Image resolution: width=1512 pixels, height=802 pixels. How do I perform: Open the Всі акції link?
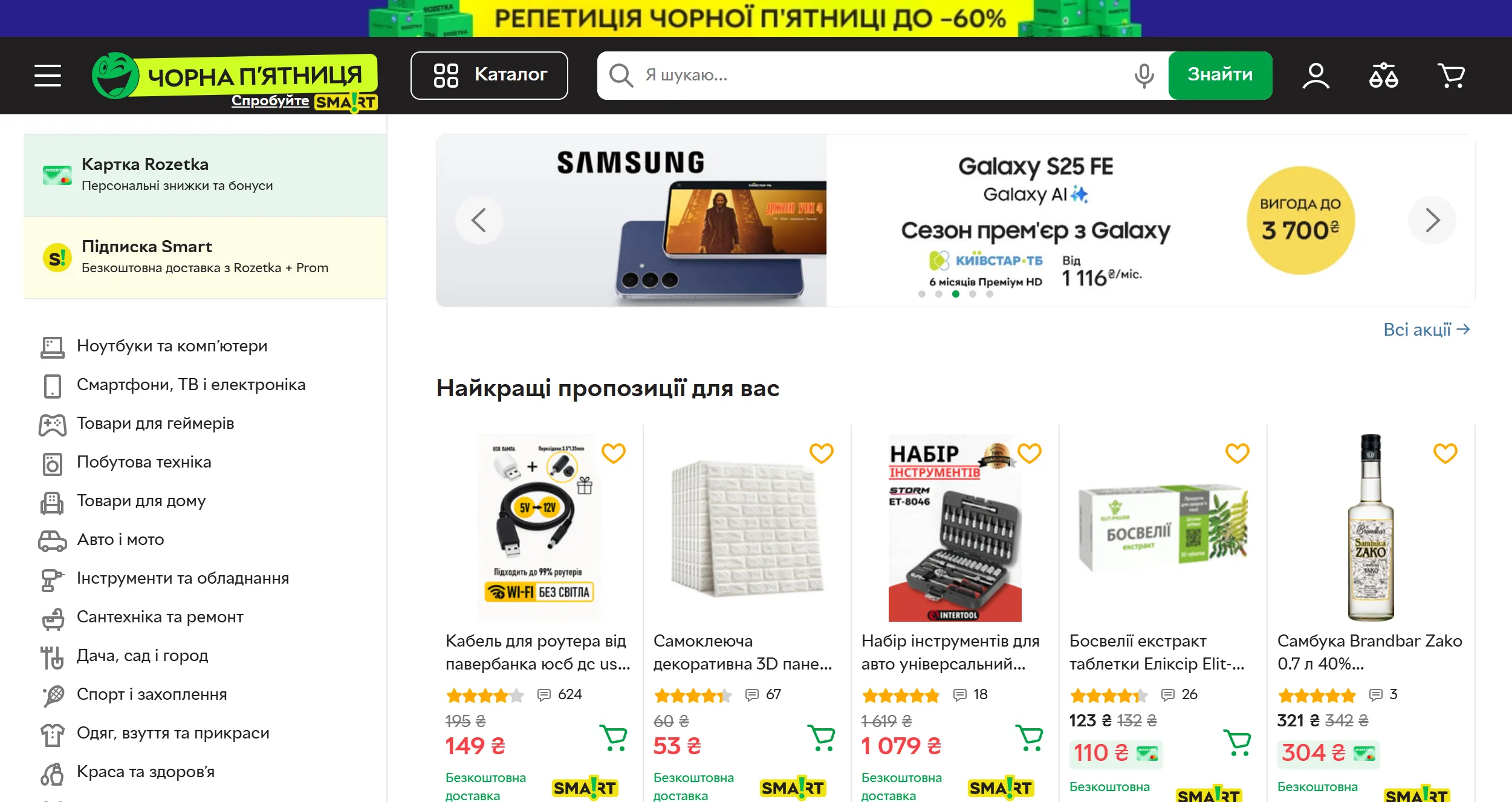[x=1427, y=330]
